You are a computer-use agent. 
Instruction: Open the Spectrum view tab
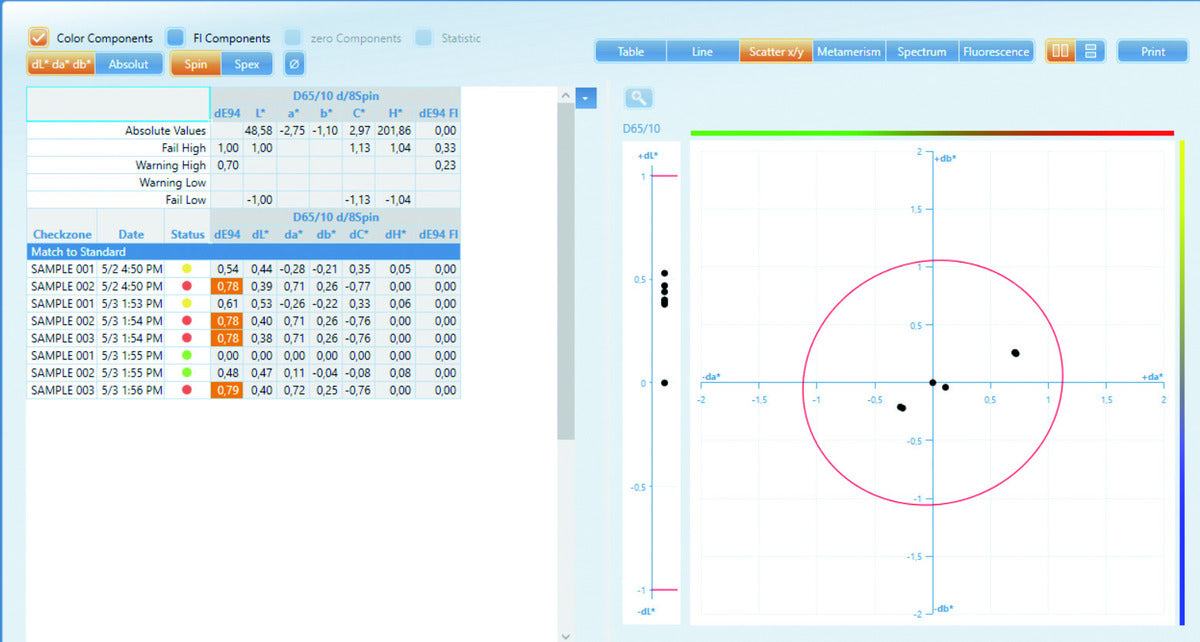tap(921, 51)
